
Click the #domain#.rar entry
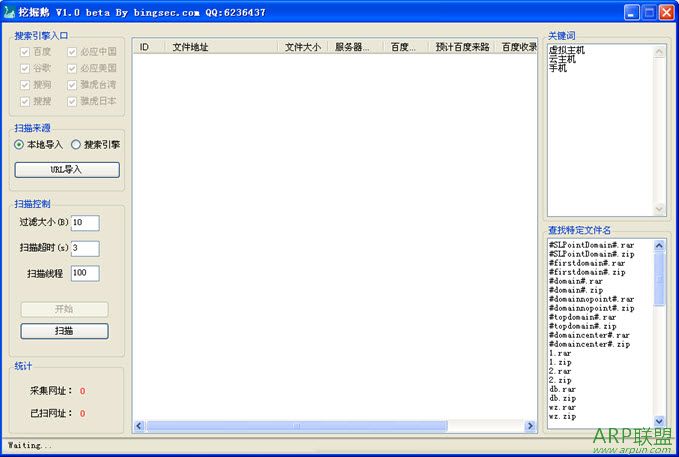[x=576, y=281]
